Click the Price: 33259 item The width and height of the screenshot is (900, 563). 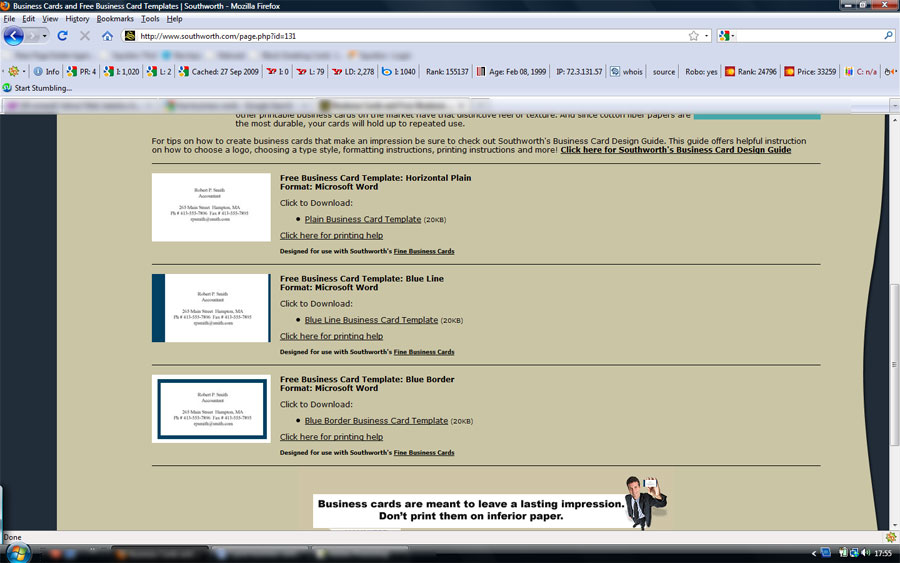[x=810, y=72]
